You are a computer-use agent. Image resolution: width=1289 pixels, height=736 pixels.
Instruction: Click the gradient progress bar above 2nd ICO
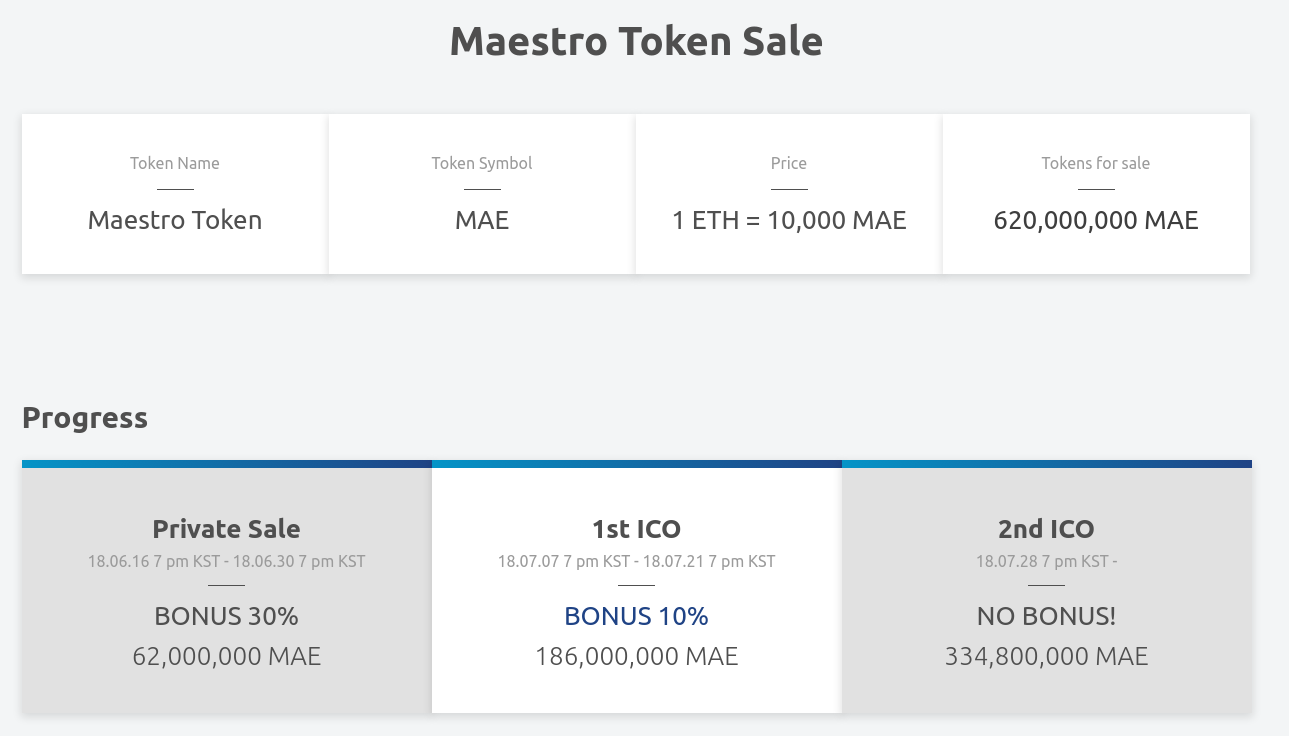click(1046, 464)
